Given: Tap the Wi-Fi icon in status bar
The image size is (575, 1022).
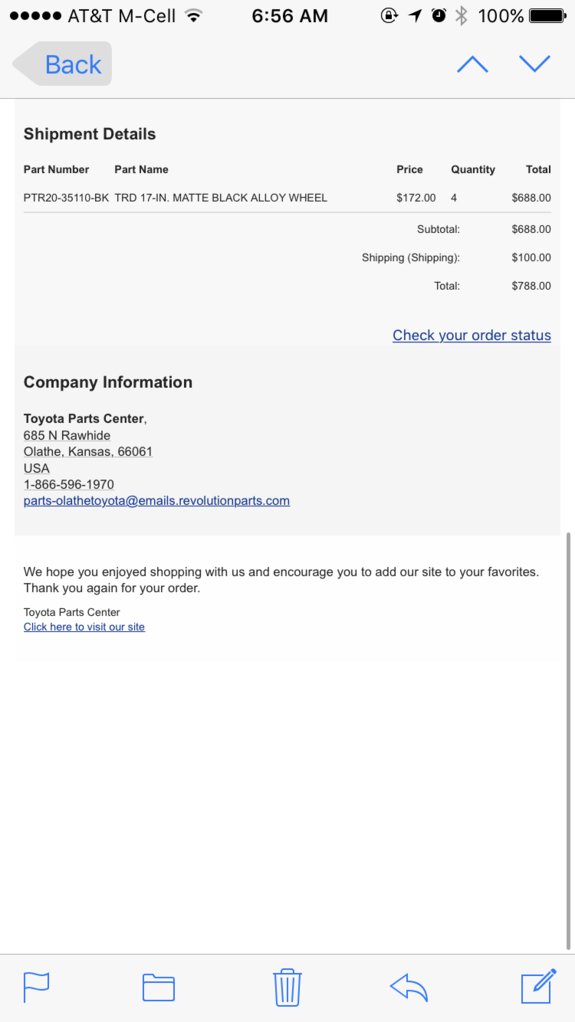Looking at the screenshot, I should pos(193,16).
